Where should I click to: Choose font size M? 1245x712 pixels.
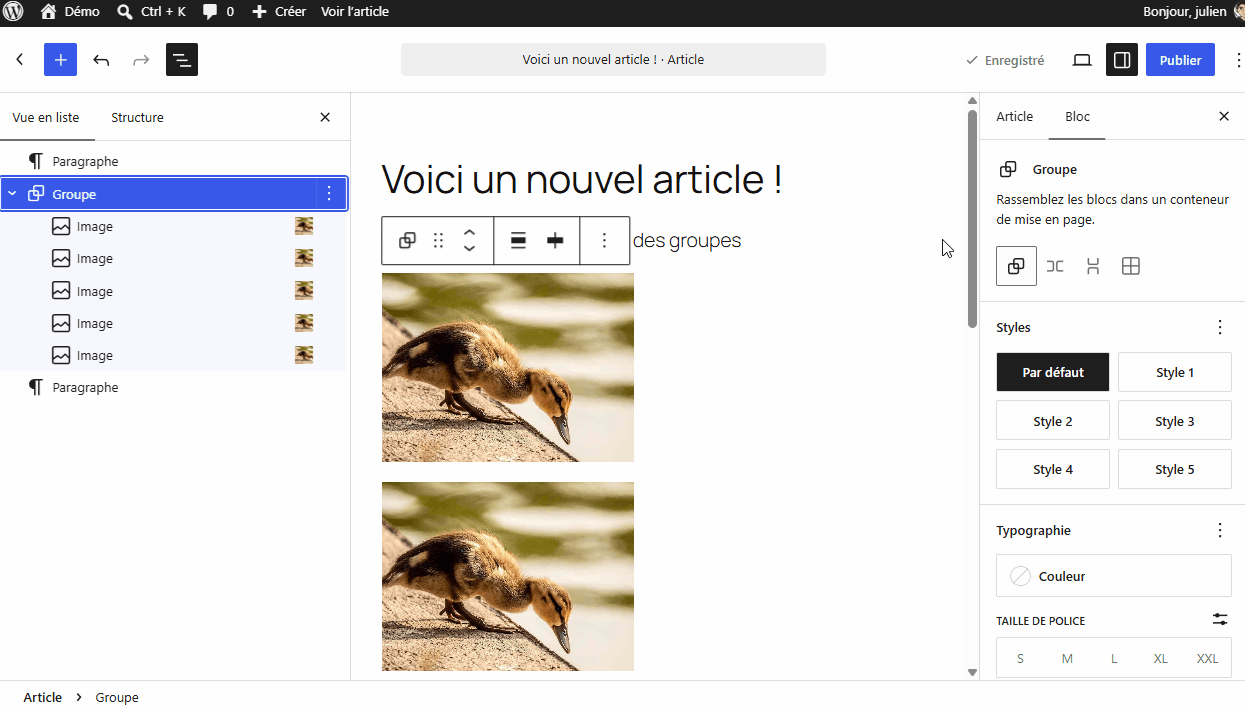click(x=1067, y=658)
